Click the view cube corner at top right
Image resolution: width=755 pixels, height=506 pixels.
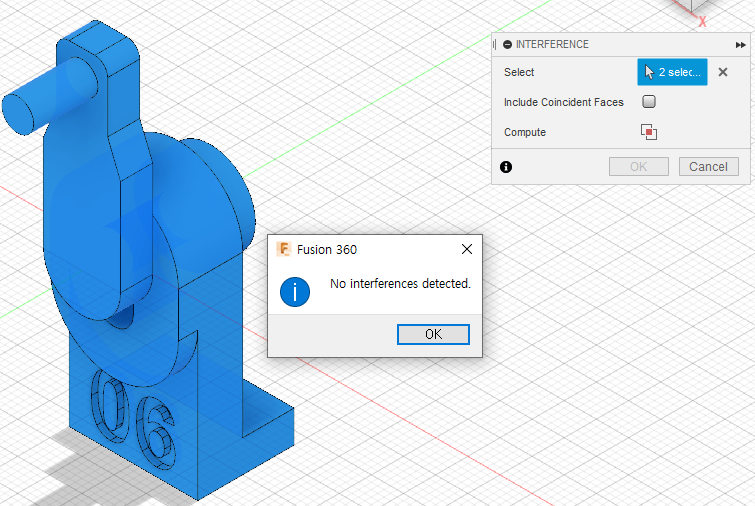coord(693,6)
